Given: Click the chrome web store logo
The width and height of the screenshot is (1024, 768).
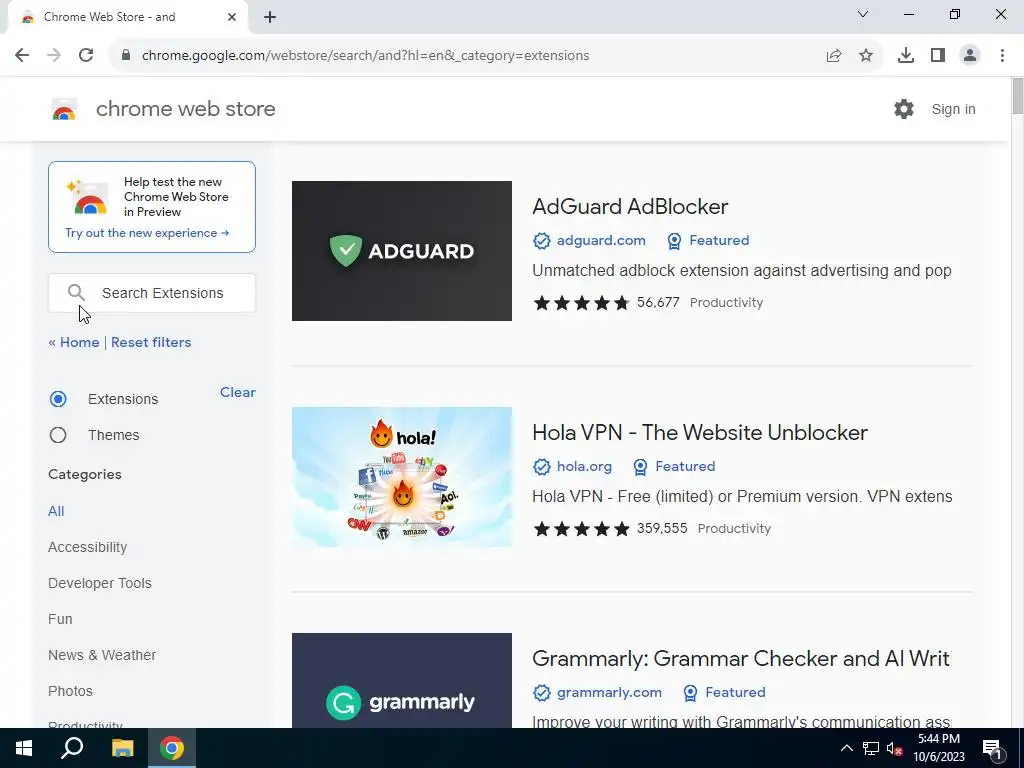Looking at the screenshot, I should tap(64, 109).
